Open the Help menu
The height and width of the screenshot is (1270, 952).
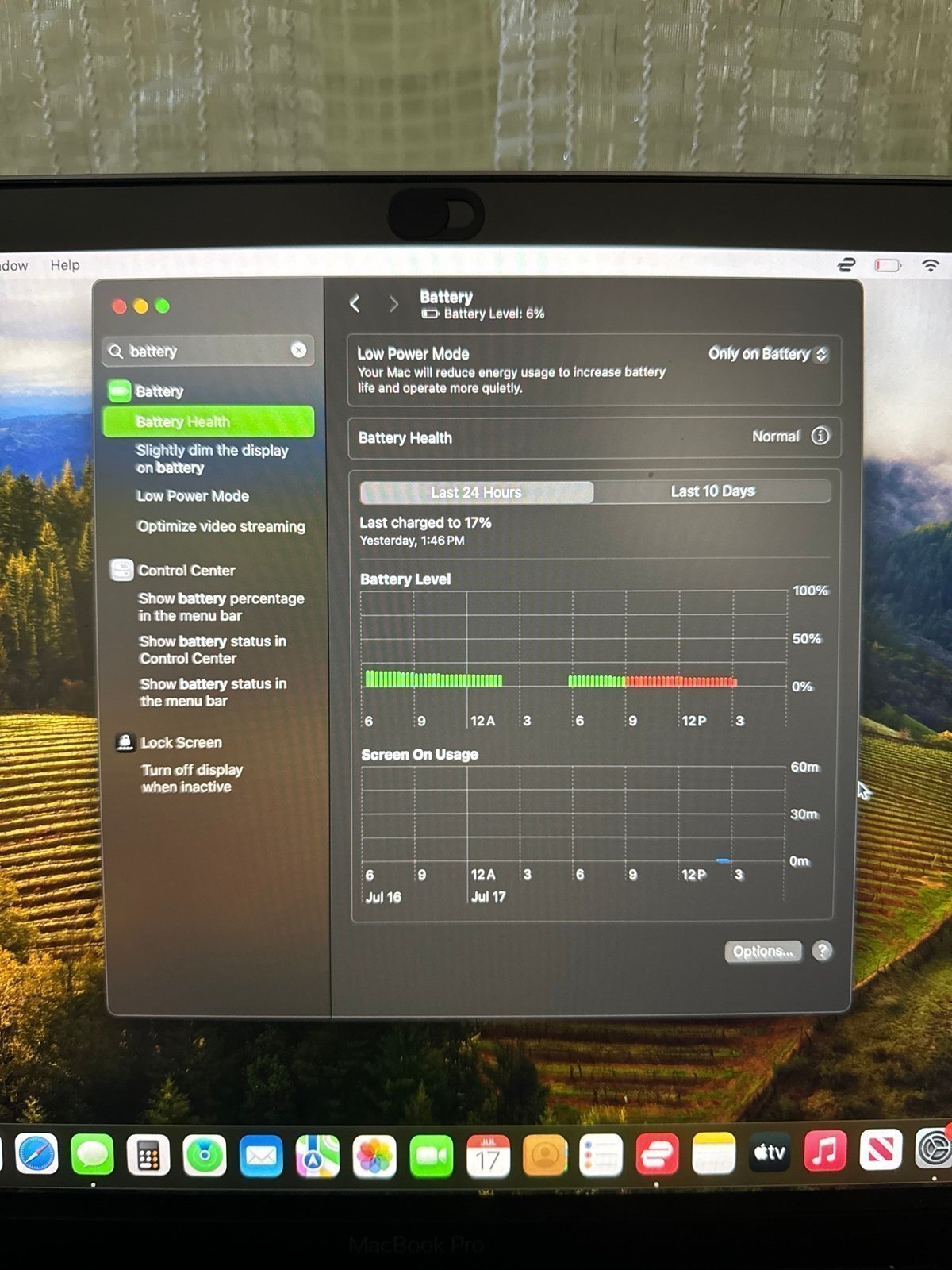65,265
